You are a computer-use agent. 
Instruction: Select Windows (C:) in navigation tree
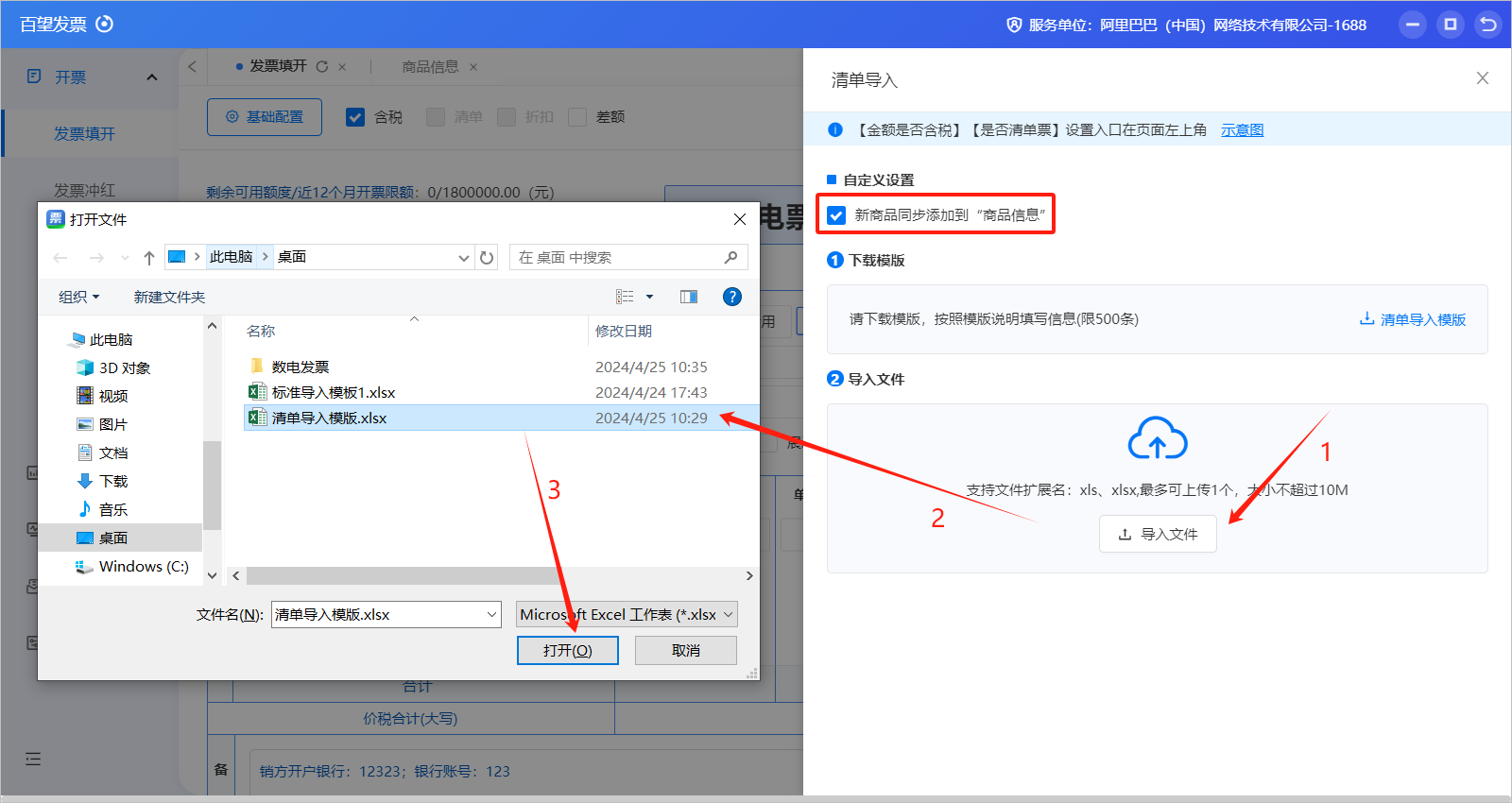(132, 566)
